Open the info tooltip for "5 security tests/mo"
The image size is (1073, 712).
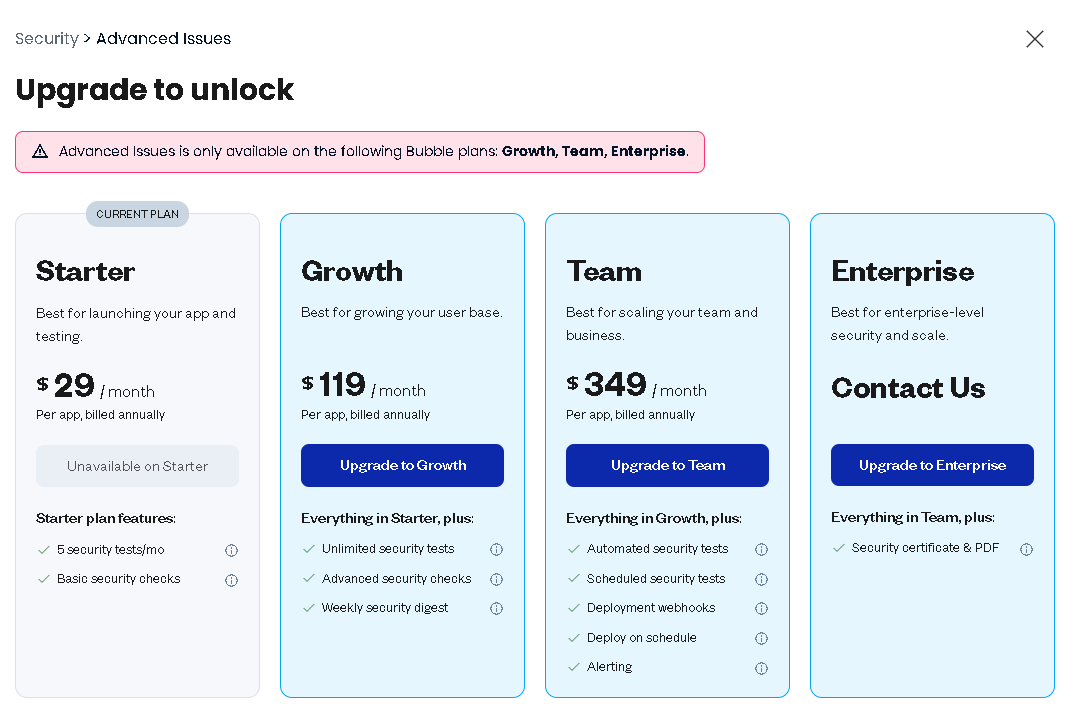[x=231, y=550]
